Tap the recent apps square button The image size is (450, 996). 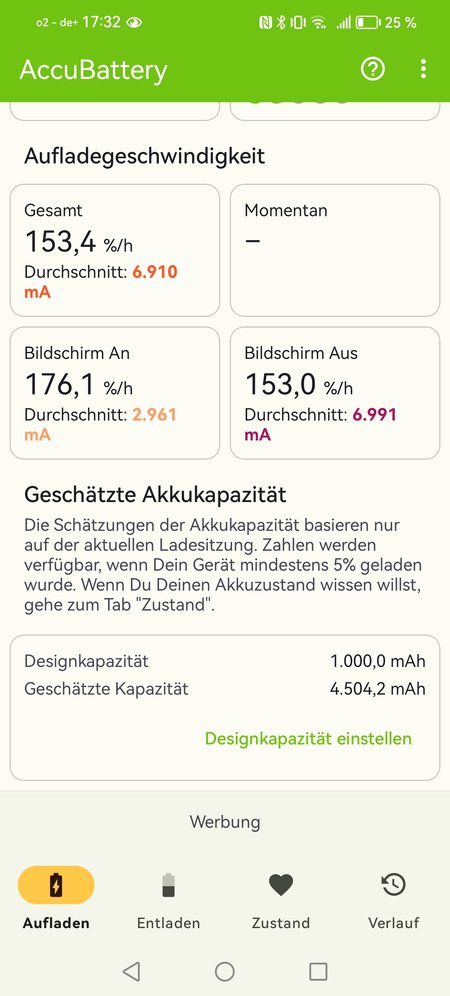coord(318,971)
